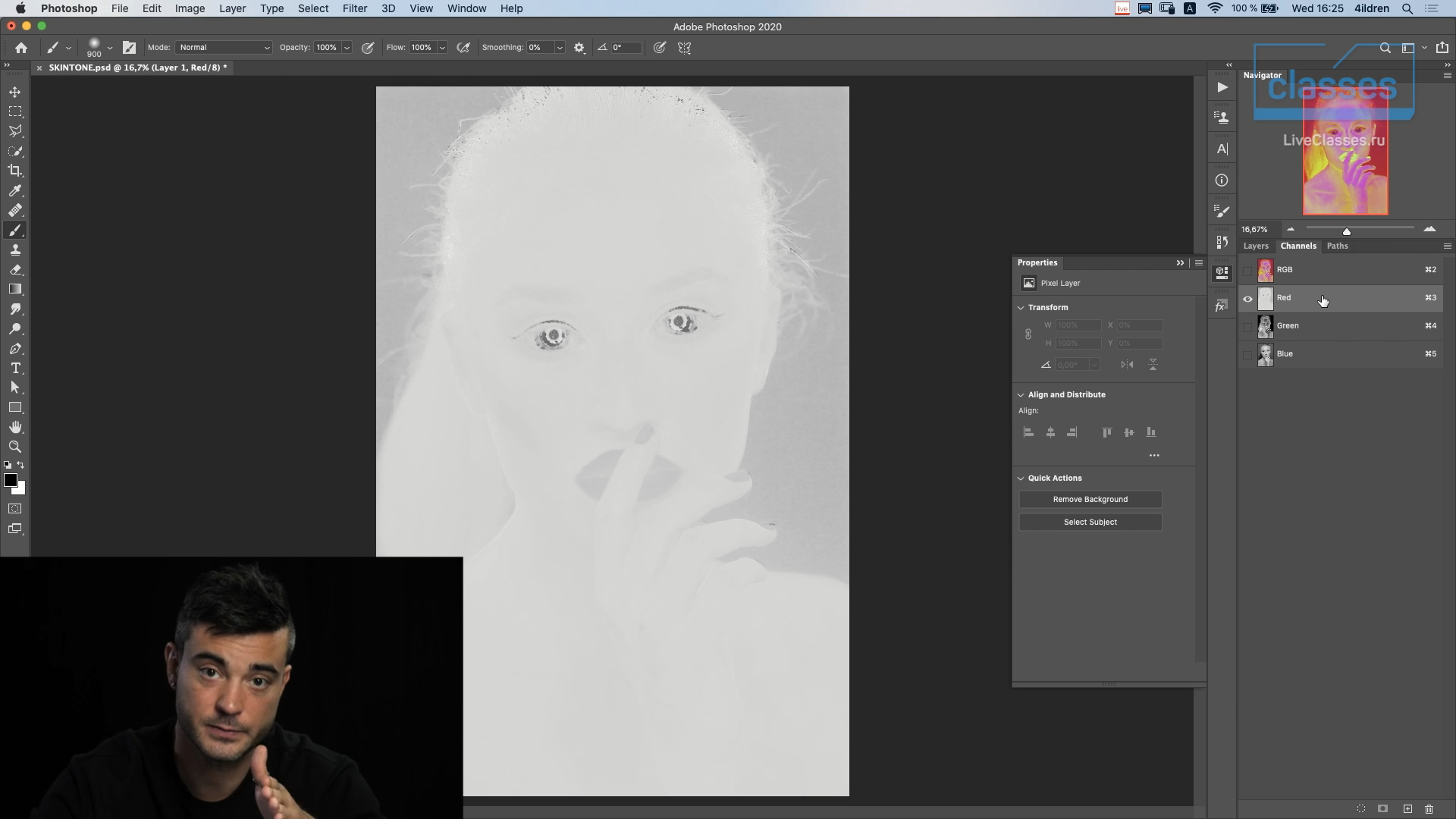Screen dimensions: 1456x819
Task: Select the Zoom tool in toolbar
Action: [x=15, y=447]
